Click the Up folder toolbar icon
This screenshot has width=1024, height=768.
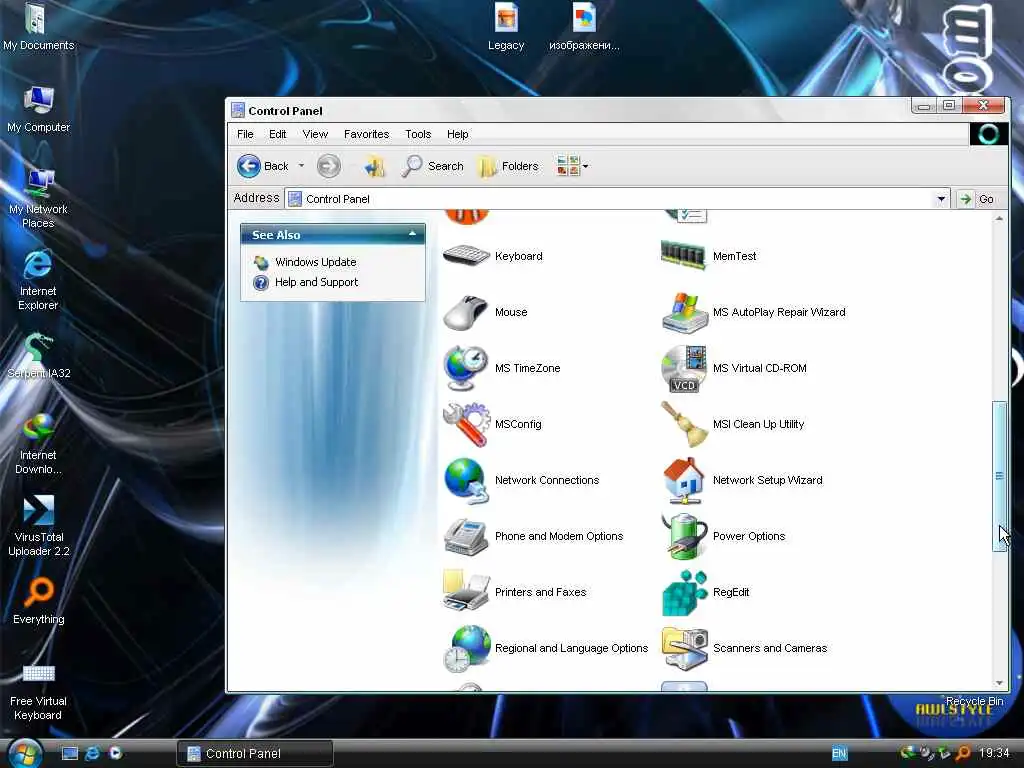coord(375,167)
